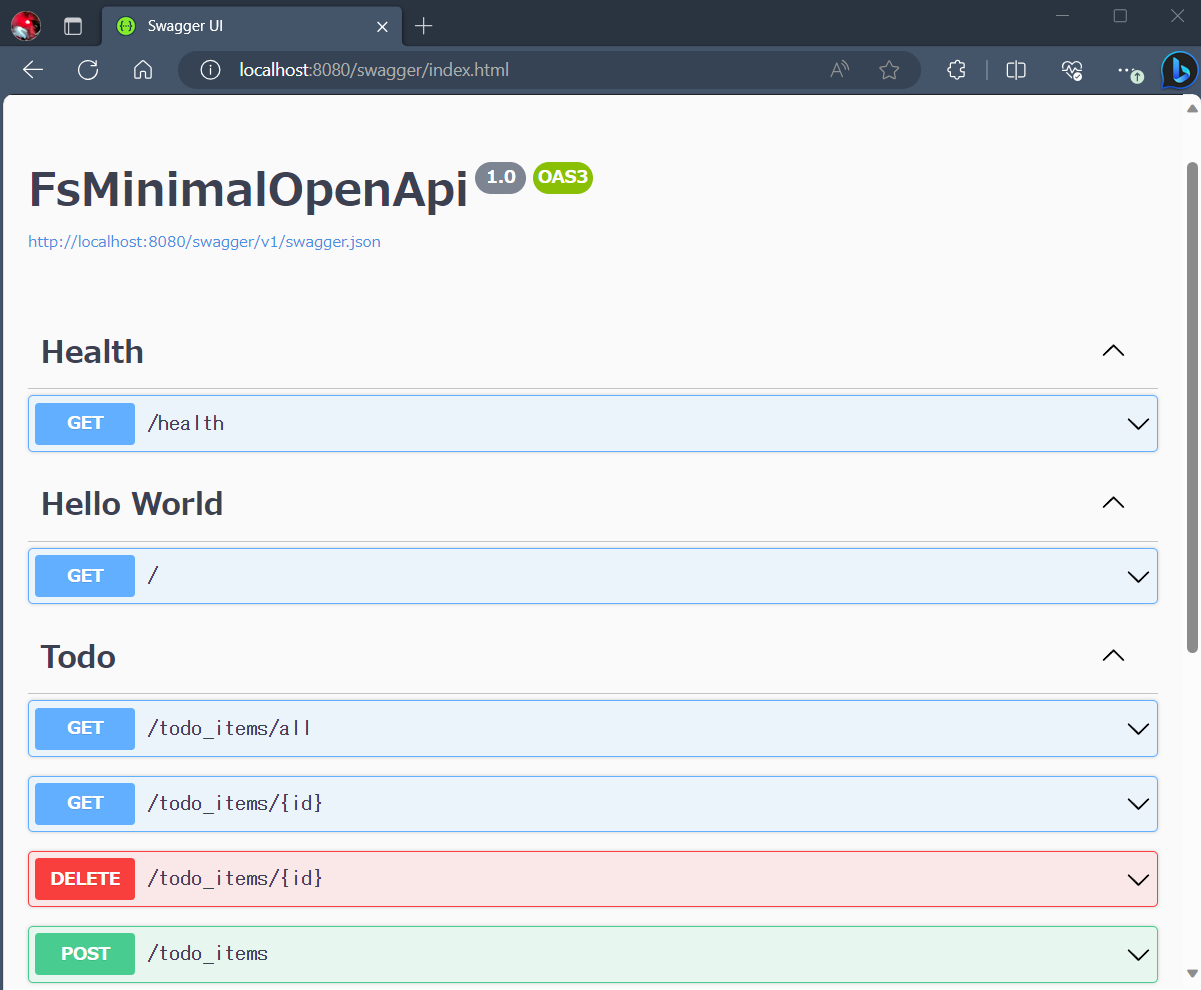Expand GET /todo_items/{id} operation arrow
Image resolution: width=1201 pixels, height=990 pixels.
click(x=1138, y=803)
